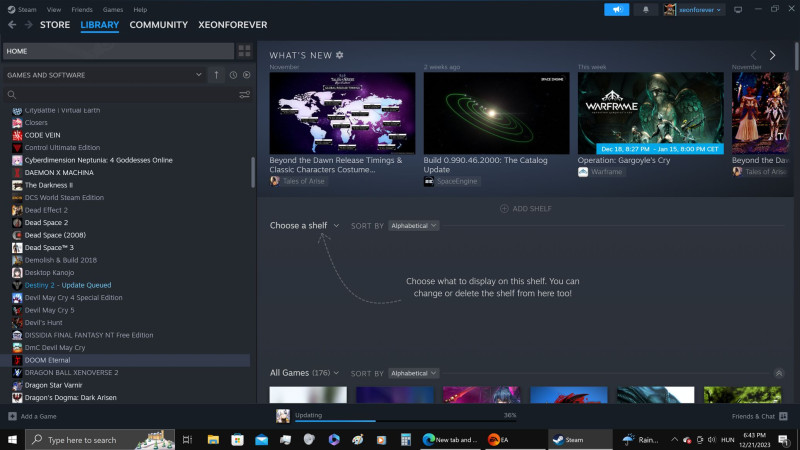800x450 pixels.
Task: Click the CODE VEIN game icon
Action: pyautogui.click(x=17, y=135)
